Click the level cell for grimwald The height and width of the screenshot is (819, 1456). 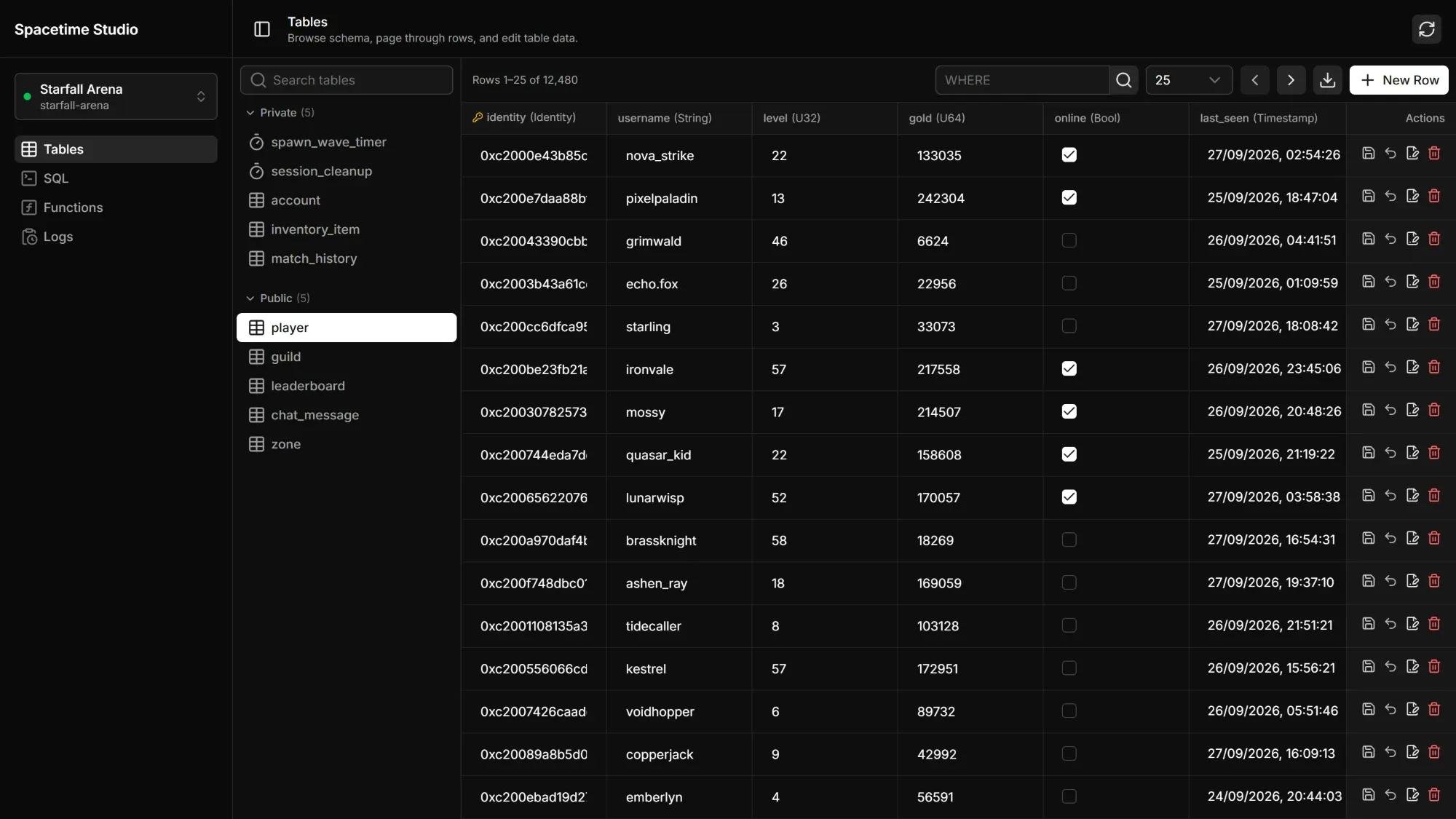pyautogui.click(x=825, y=241)
